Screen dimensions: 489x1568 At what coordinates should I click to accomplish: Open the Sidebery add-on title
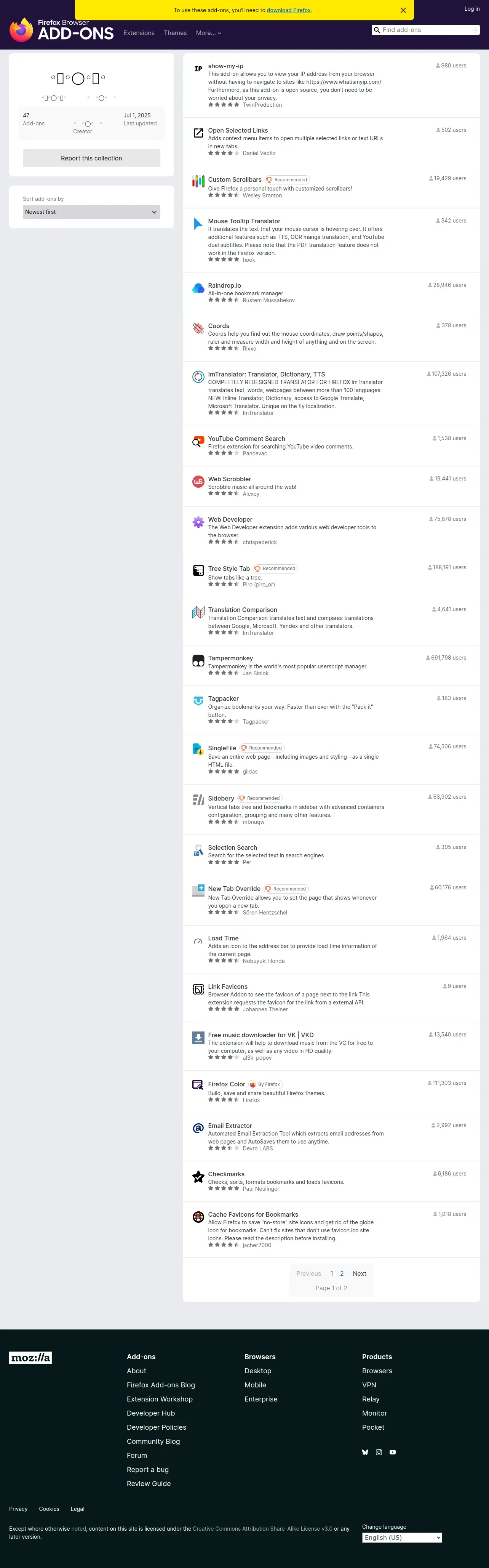point(221,799)
